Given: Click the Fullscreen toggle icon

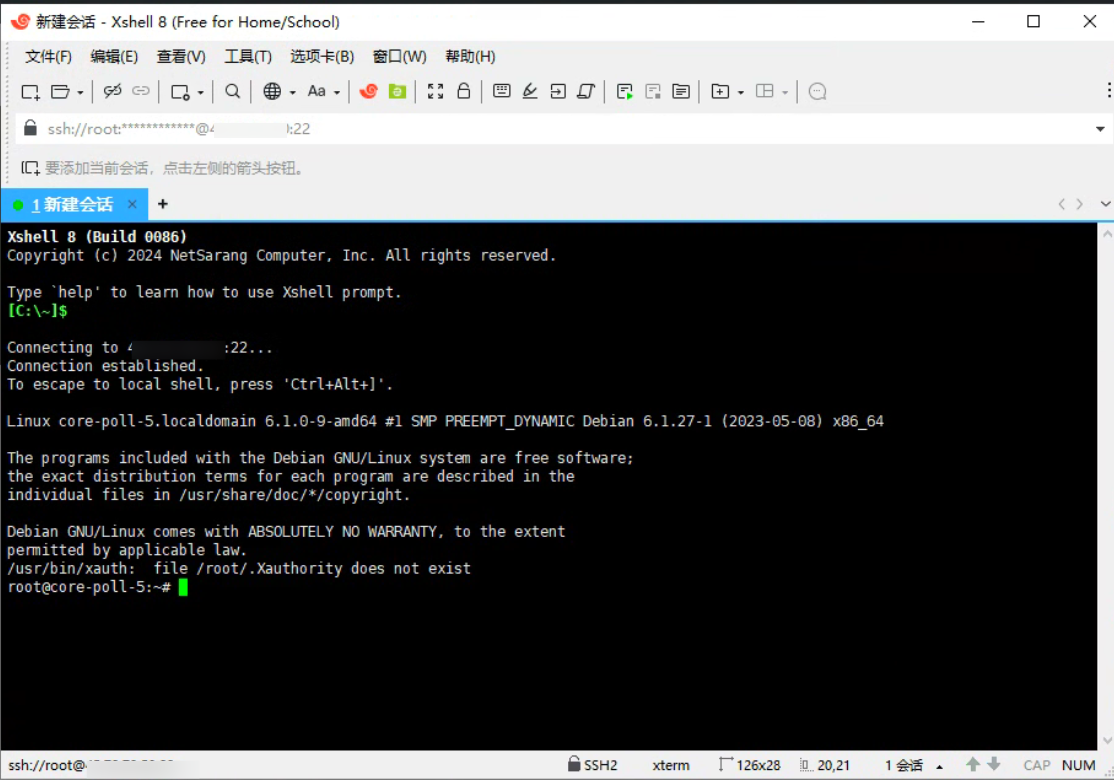Looking at the screenshot, I should point(435,92).
